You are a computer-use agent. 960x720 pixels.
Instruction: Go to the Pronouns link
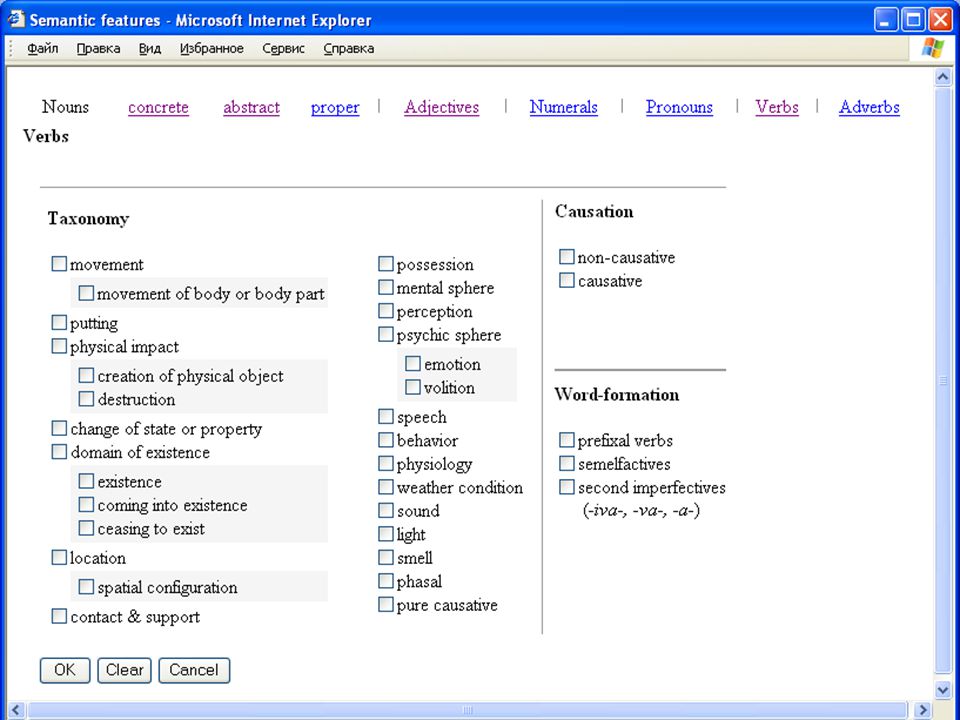tap(679, 107)
